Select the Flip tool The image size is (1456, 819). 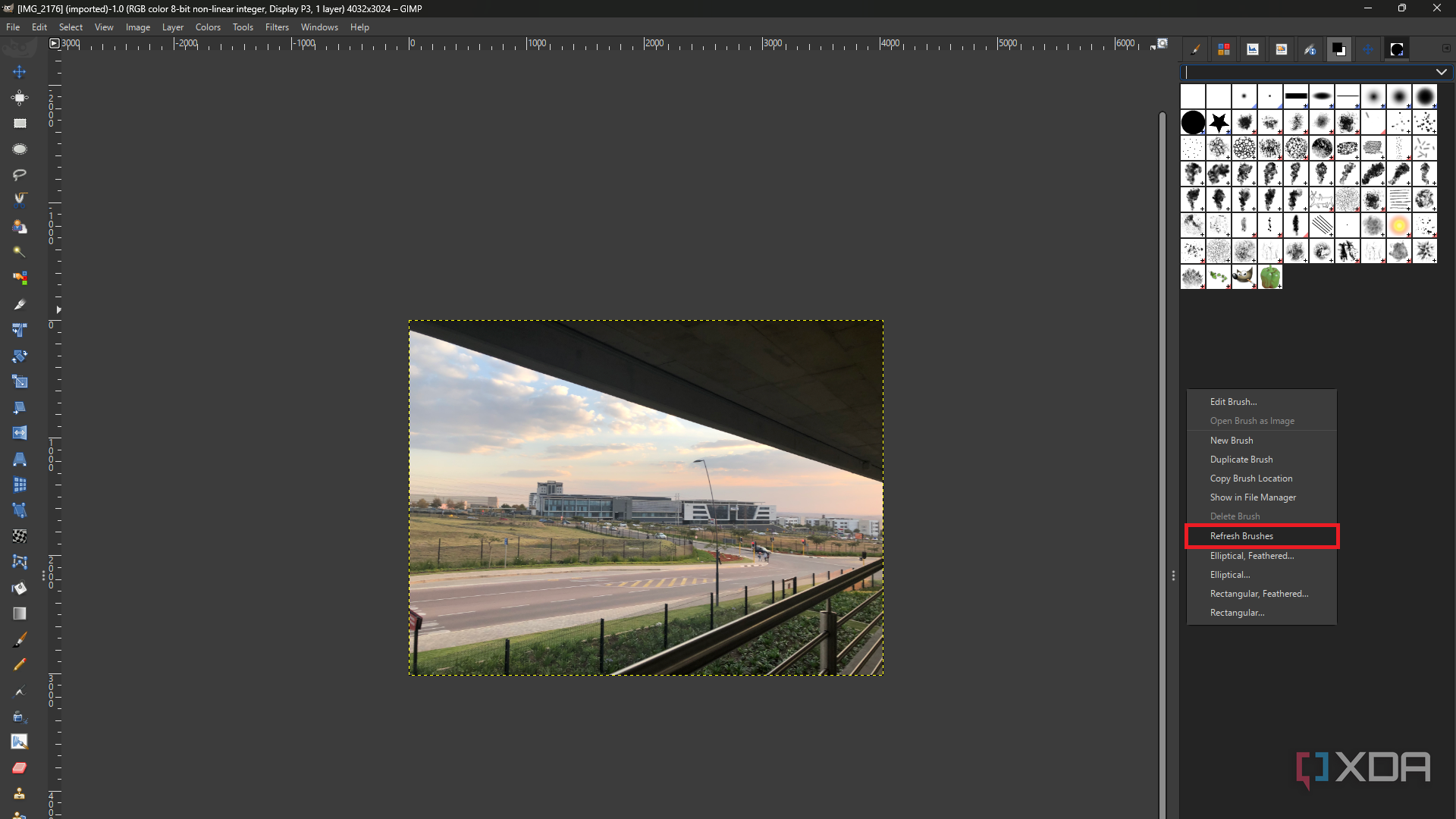pyautogui.click(x=20, y=433)
